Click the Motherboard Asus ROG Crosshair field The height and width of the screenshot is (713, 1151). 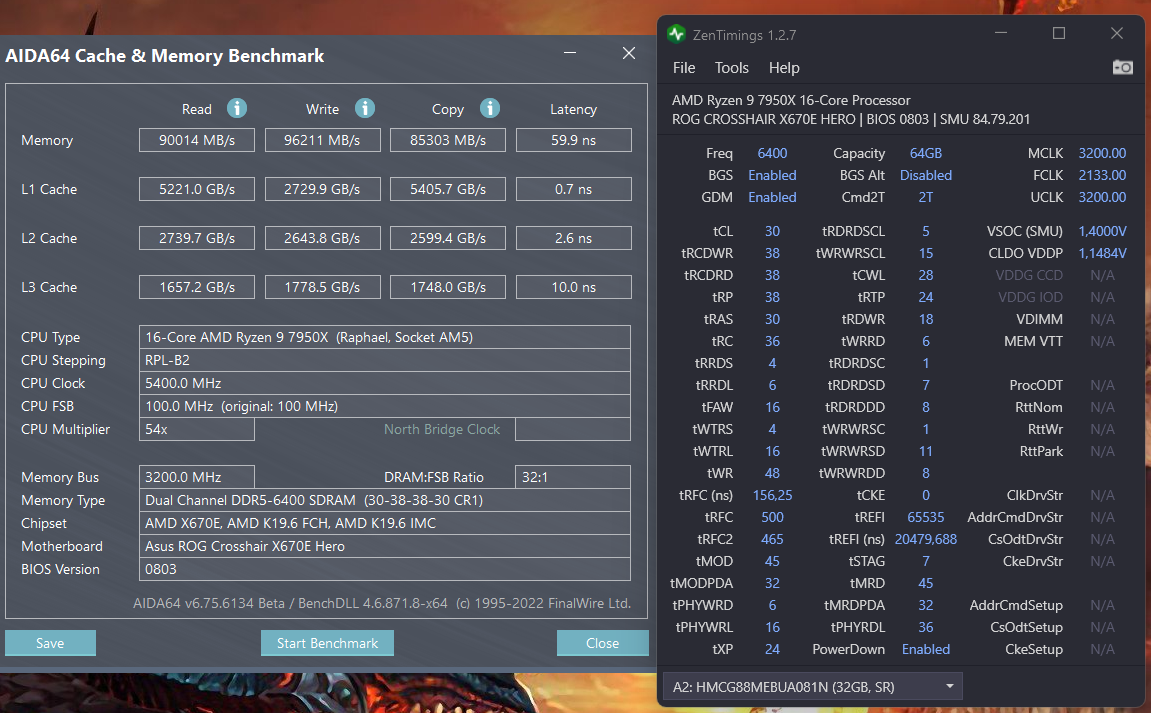[385, 546]
